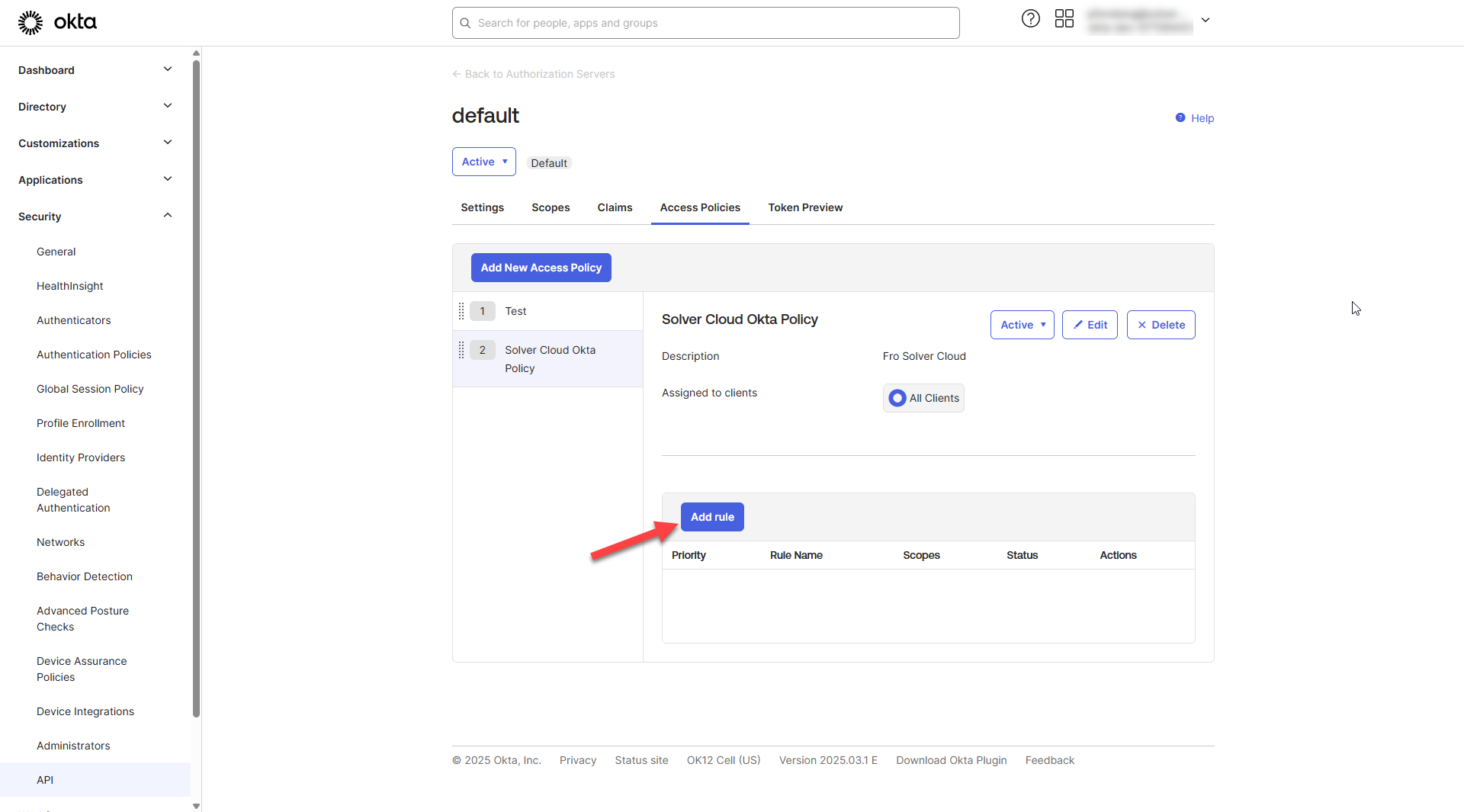Click the Add rule button
This screenshot has height=812, width=1464.
point(712,517)
